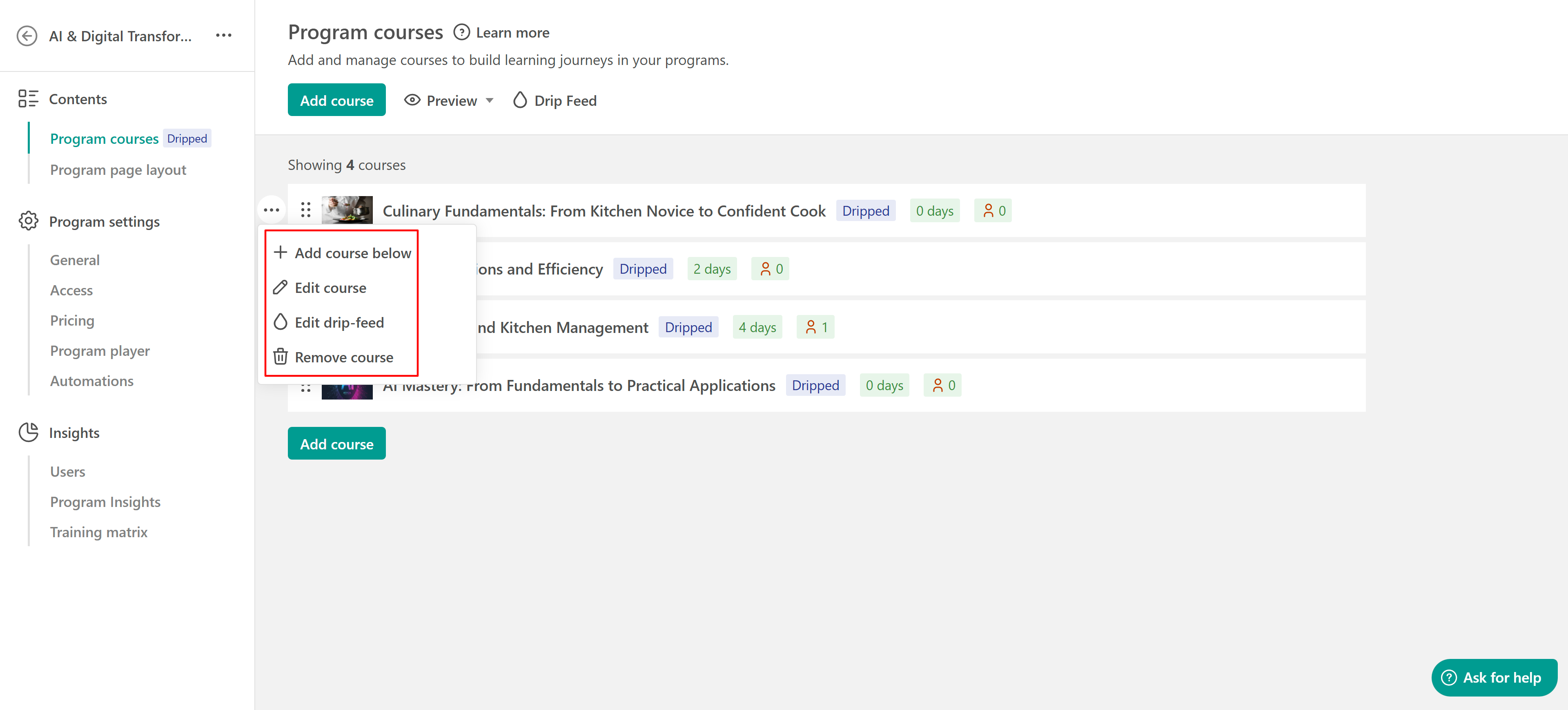This screenshot has height=710, width=1568.
Task: Click the Learn more help icon
Action: (461, 32)
